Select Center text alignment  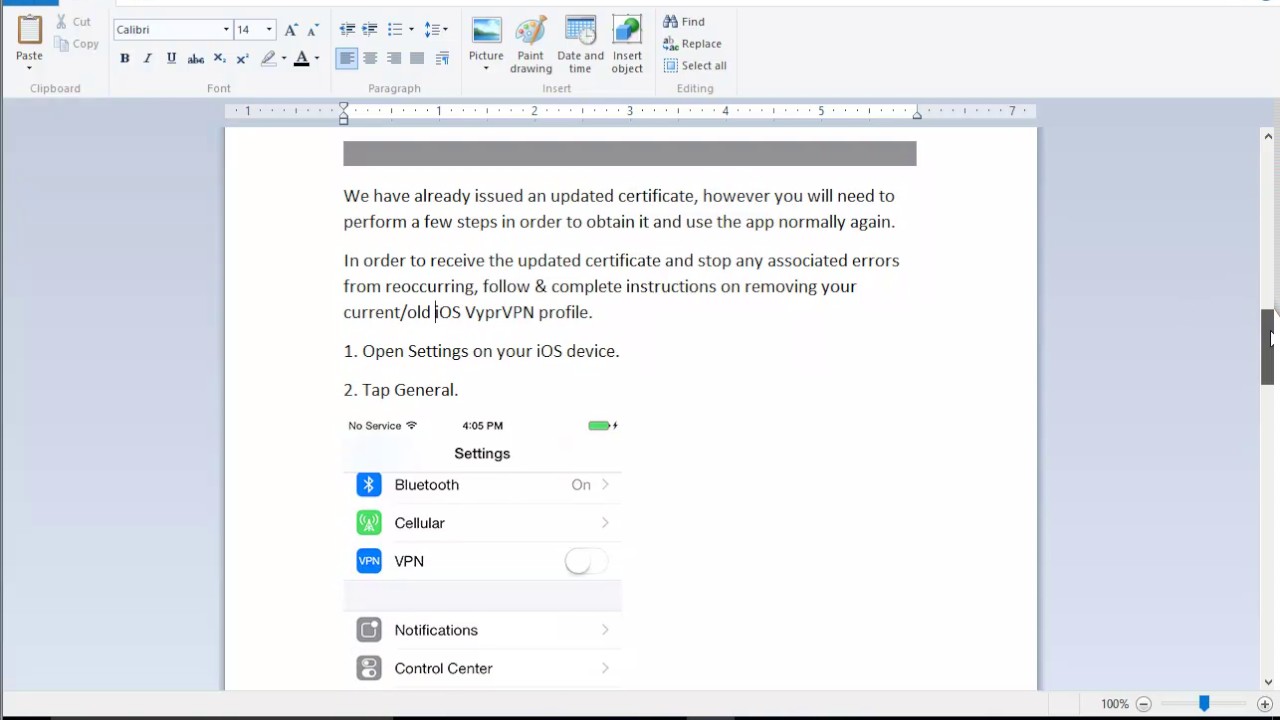[x=370, y=59]
